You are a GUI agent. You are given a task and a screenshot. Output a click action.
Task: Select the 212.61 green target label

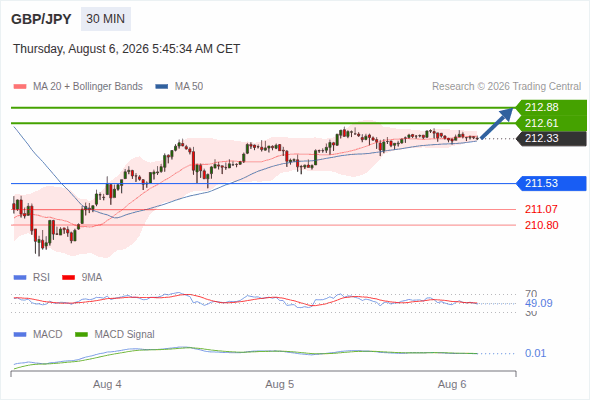coord(551,123)
